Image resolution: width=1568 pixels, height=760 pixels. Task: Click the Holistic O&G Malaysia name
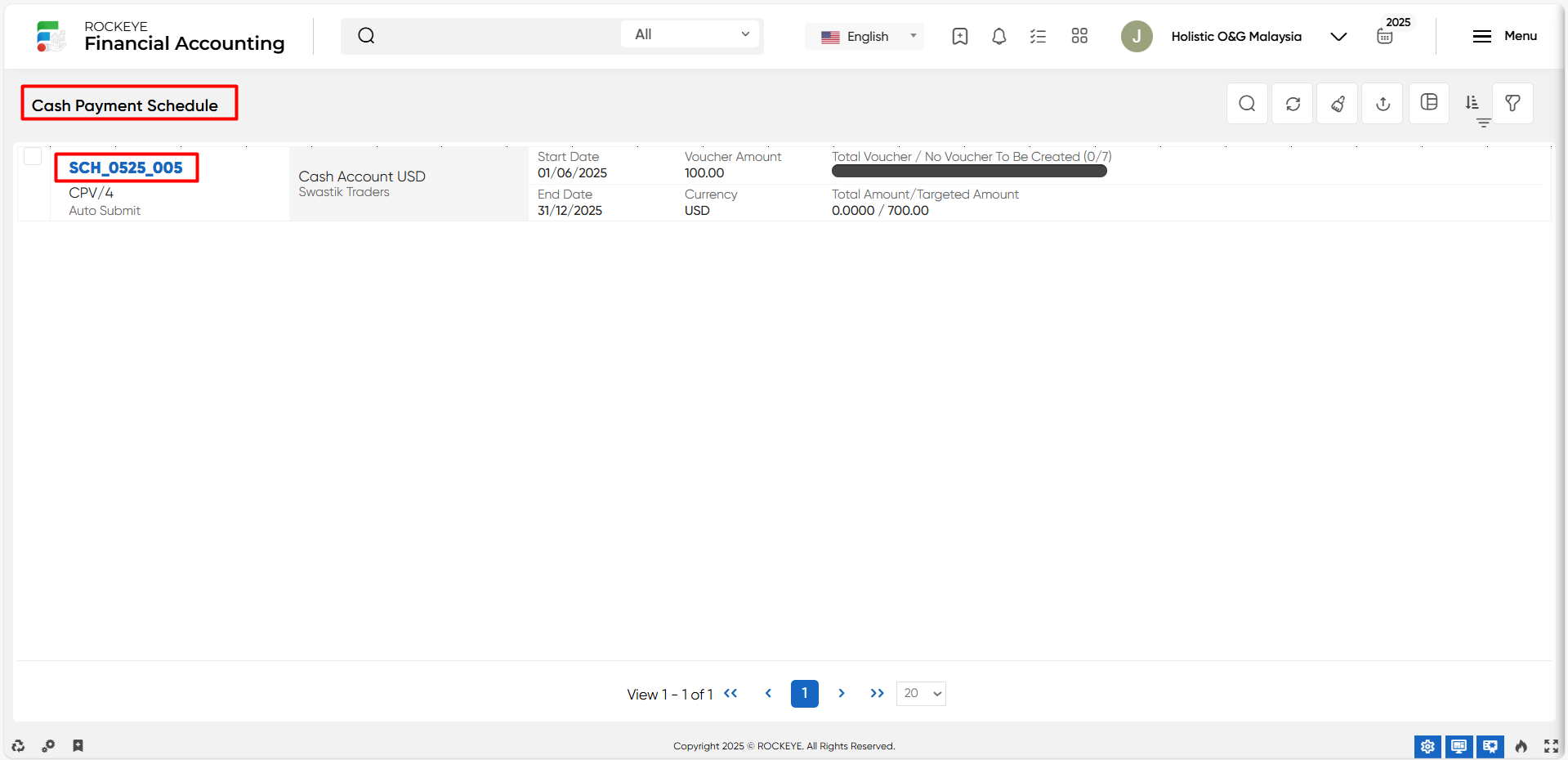tap(1236, 36)
